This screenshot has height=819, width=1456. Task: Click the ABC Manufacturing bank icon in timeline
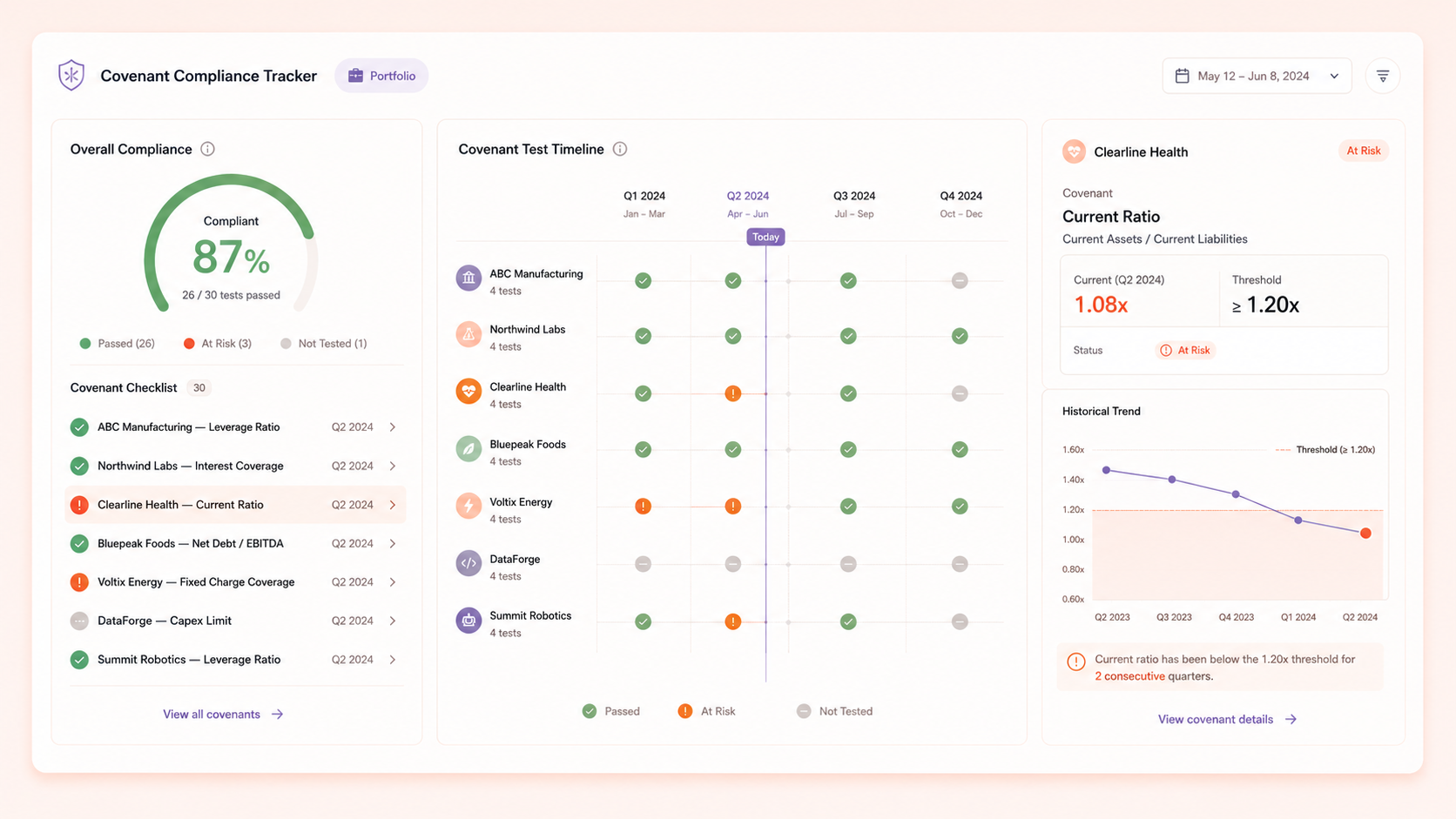point(468,279)
